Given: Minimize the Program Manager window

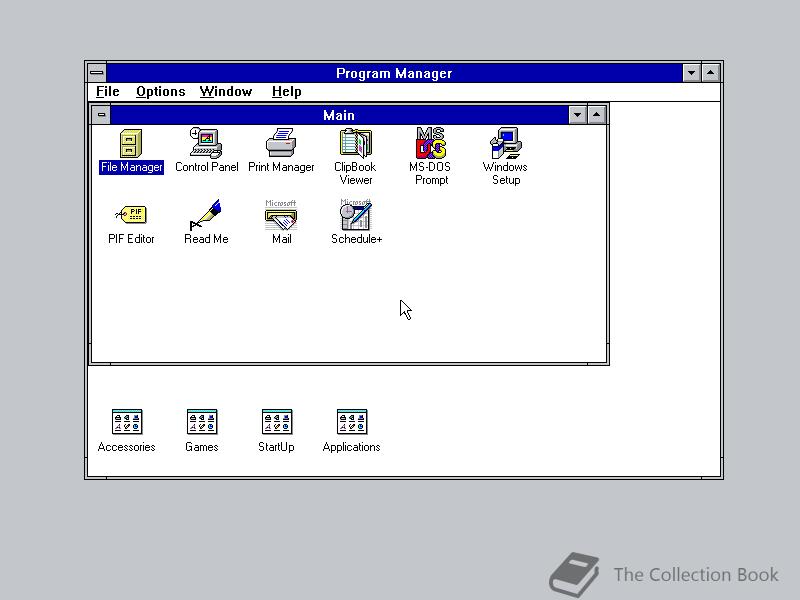Looking at the screenshot, I should pyautogui.click(x=691, y=73).
